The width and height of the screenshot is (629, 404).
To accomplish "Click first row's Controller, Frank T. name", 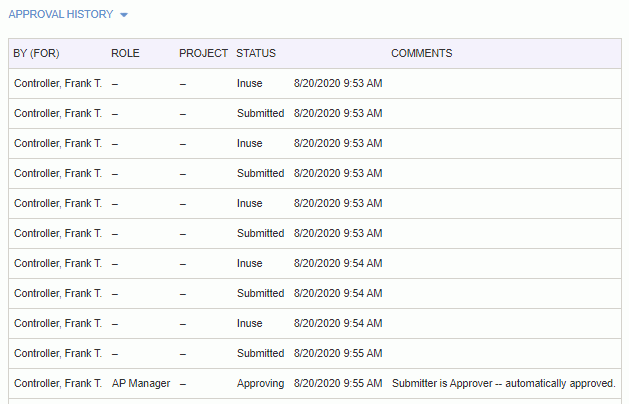I will (58, 83).
